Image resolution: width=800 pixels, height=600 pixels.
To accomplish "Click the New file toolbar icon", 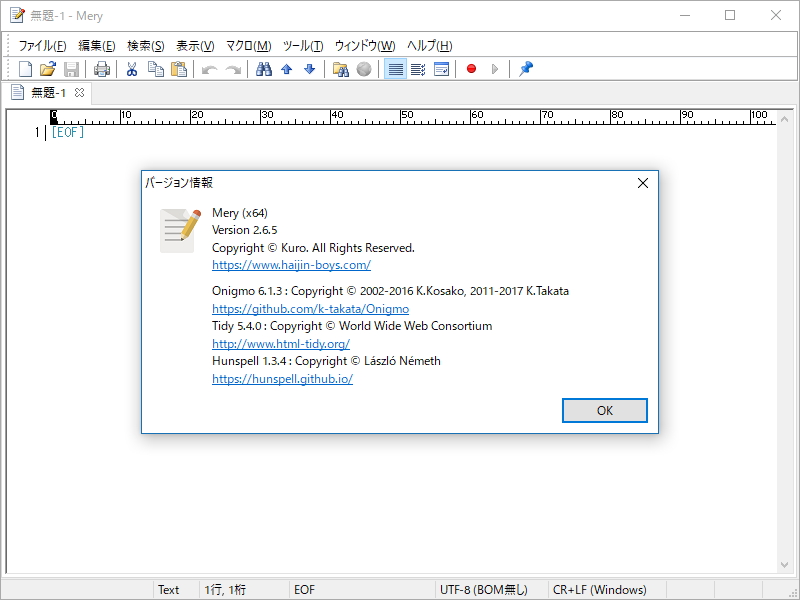I will pos(26,69).
